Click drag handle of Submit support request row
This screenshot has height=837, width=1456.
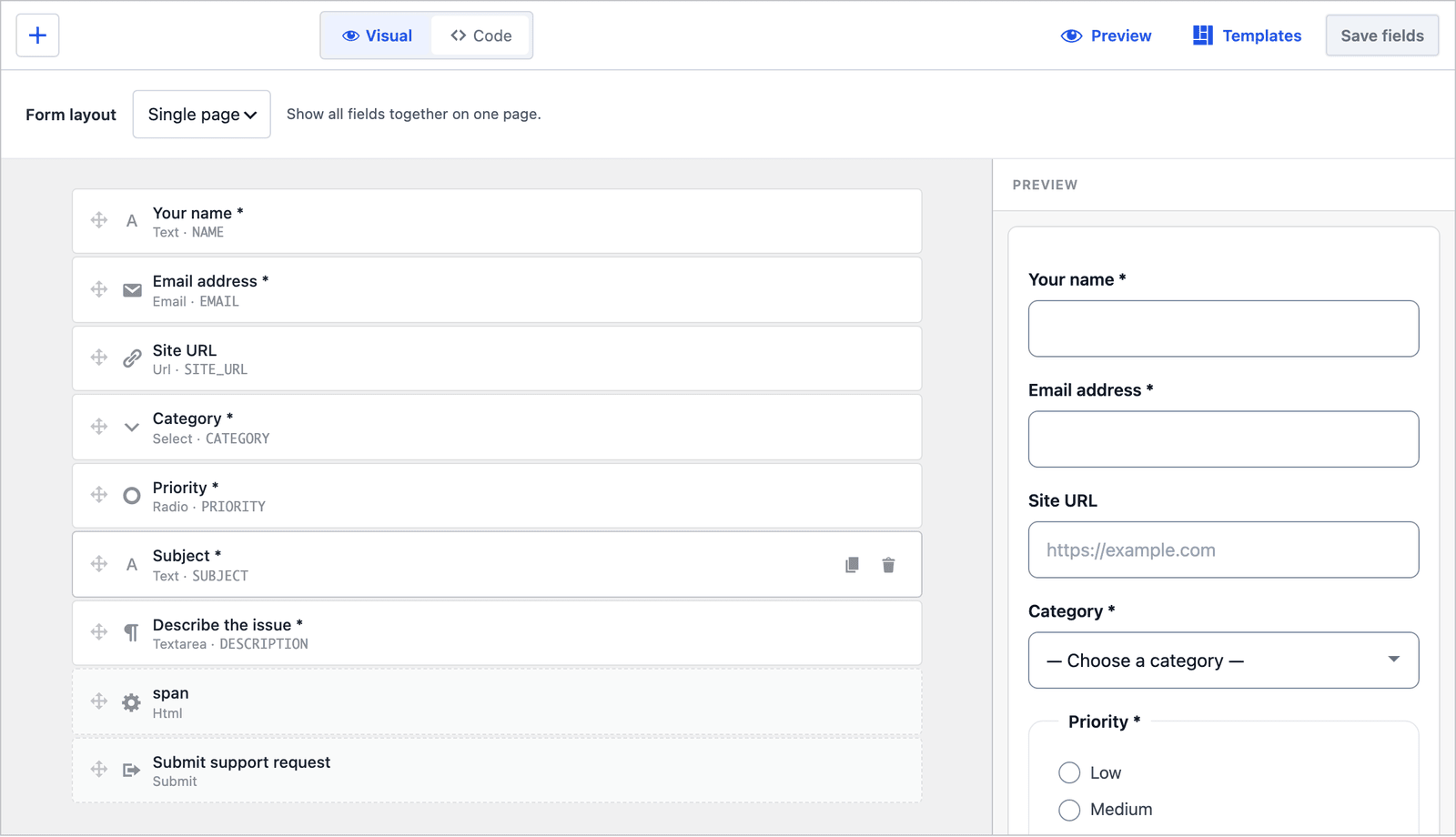click(99, 770)
